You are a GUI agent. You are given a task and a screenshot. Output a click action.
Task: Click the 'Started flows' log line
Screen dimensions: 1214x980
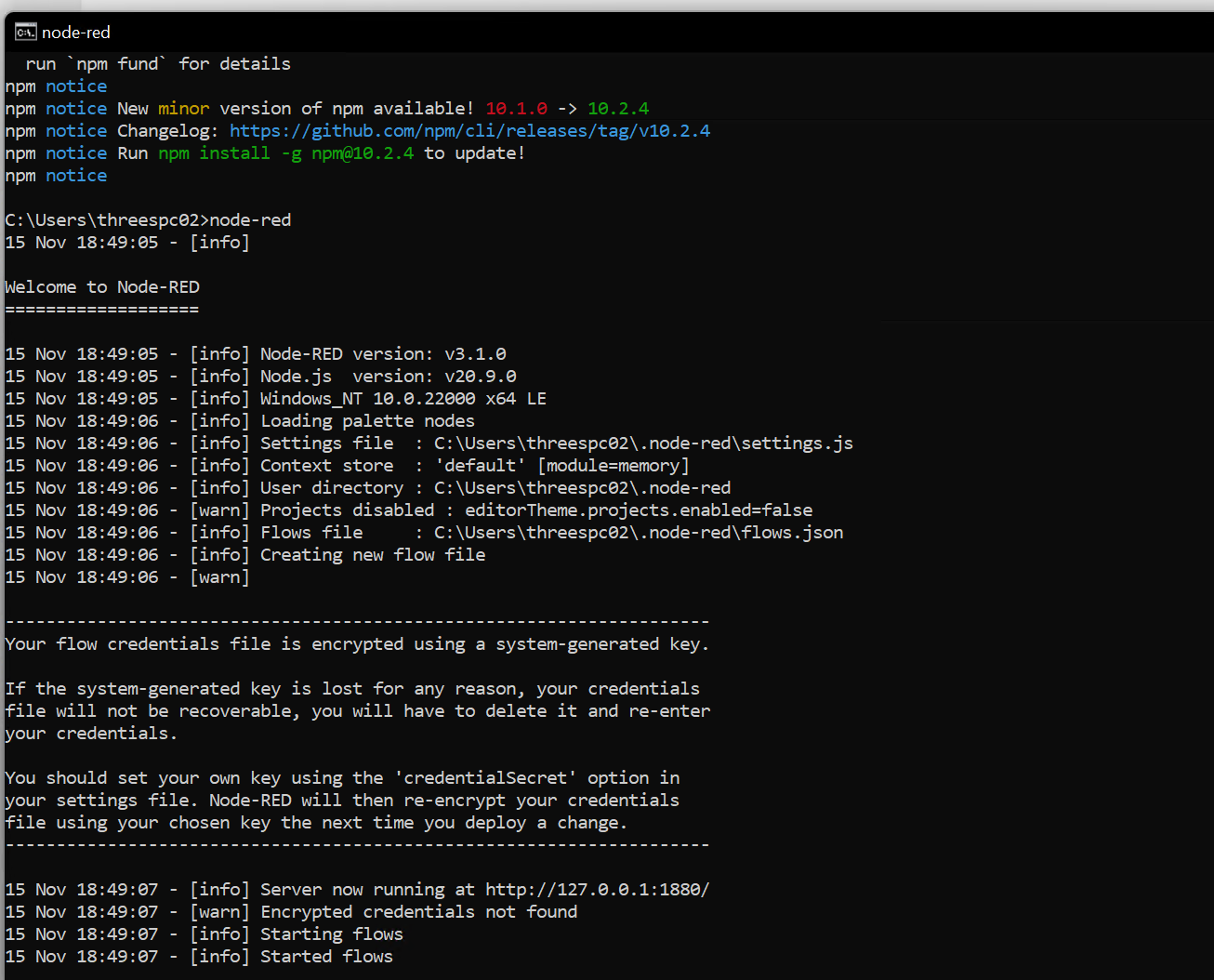tap(326, 957)
